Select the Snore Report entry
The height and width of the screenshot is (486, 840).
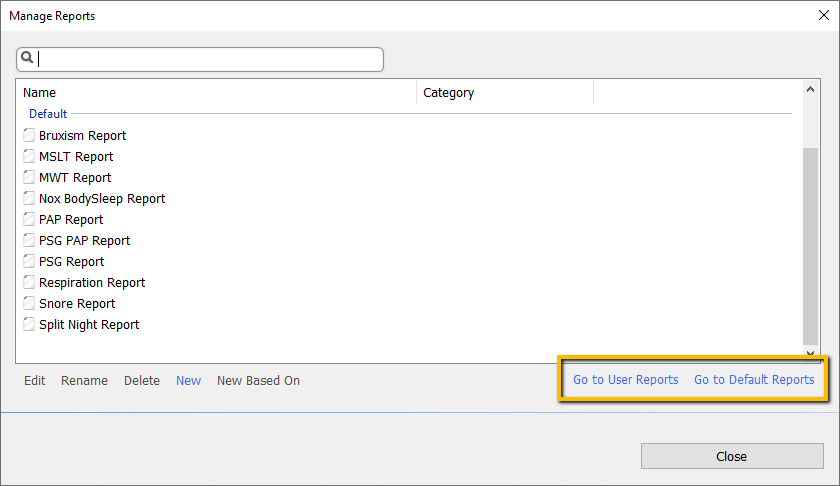(x=77, y=303)
